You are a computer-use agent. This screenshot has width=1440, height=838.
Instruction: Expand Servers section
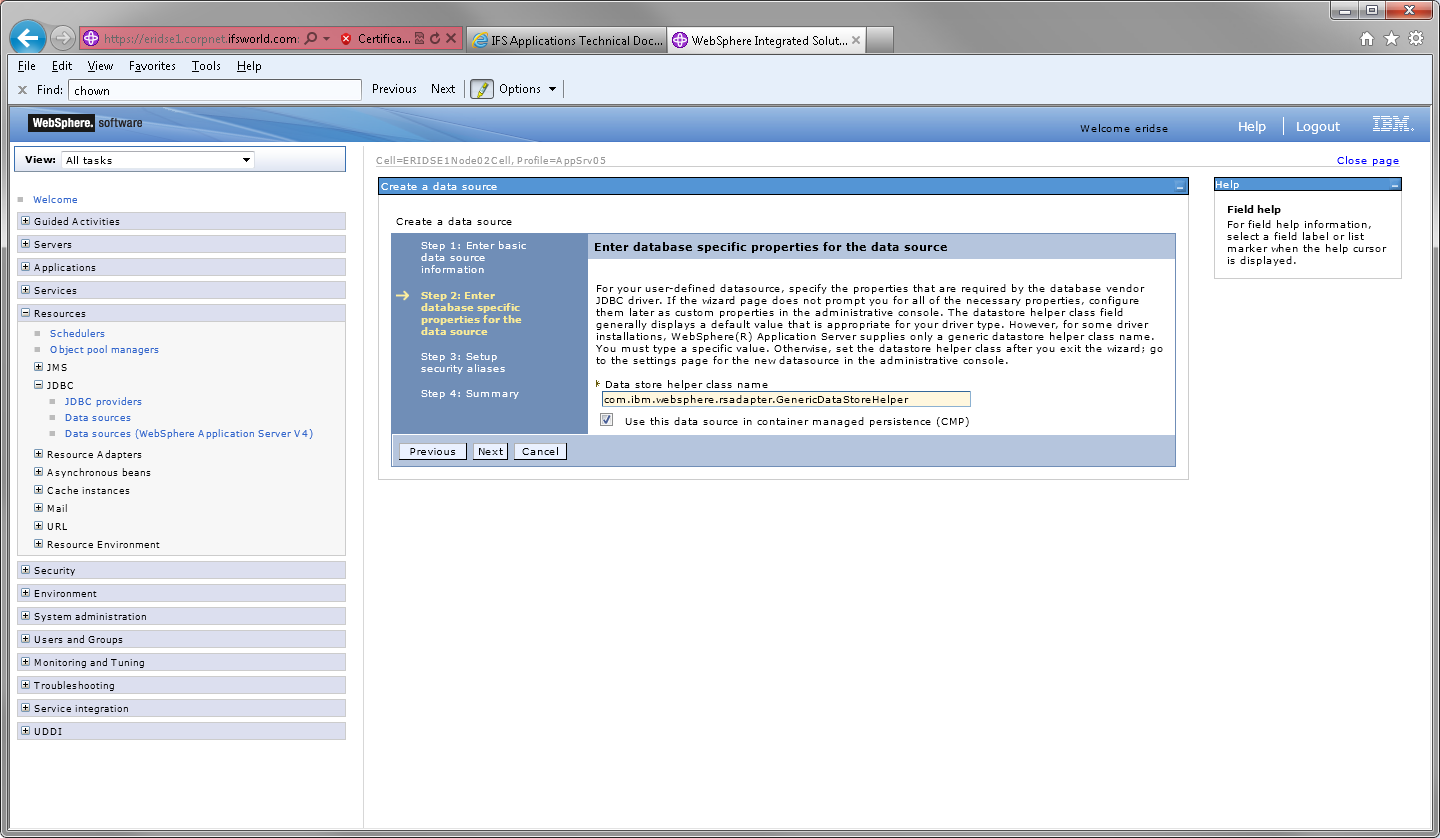(25, 244)
